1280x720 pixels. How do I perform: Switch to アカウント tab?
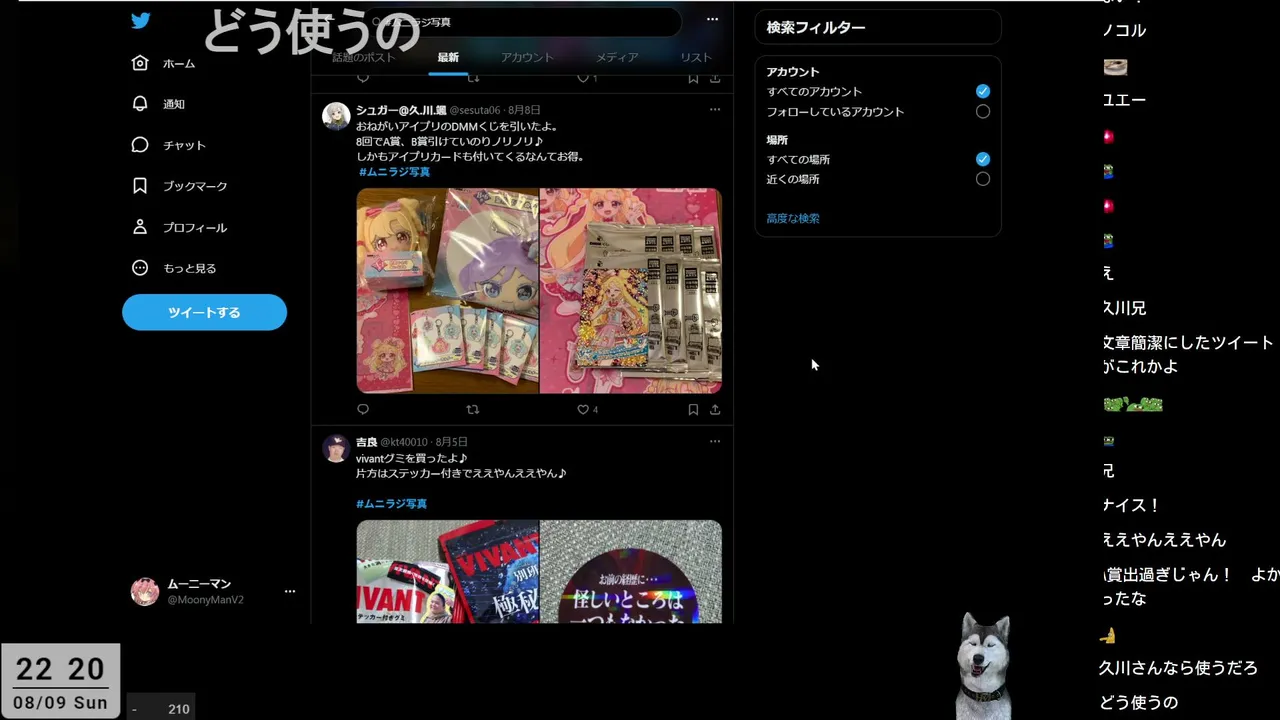pyautogui.click(x=527, y=57)
